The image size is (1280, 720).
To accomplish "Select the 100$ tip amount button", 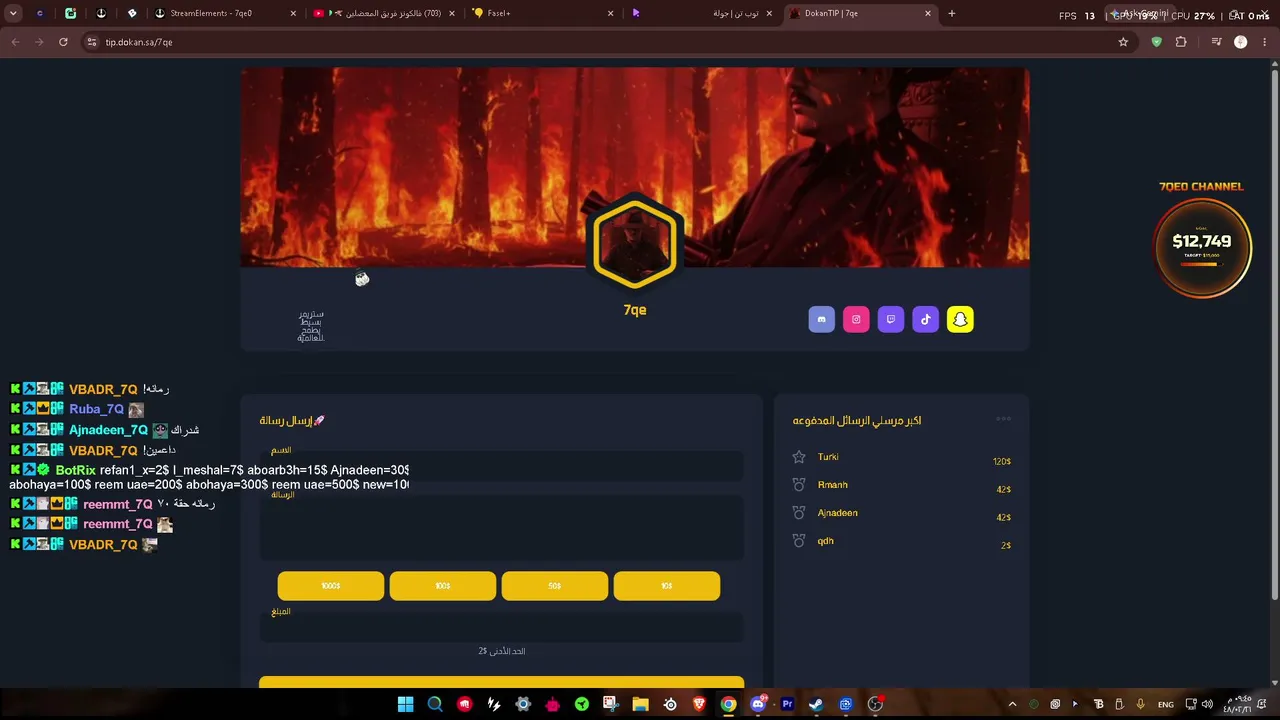I will click(x=443, y=586).
